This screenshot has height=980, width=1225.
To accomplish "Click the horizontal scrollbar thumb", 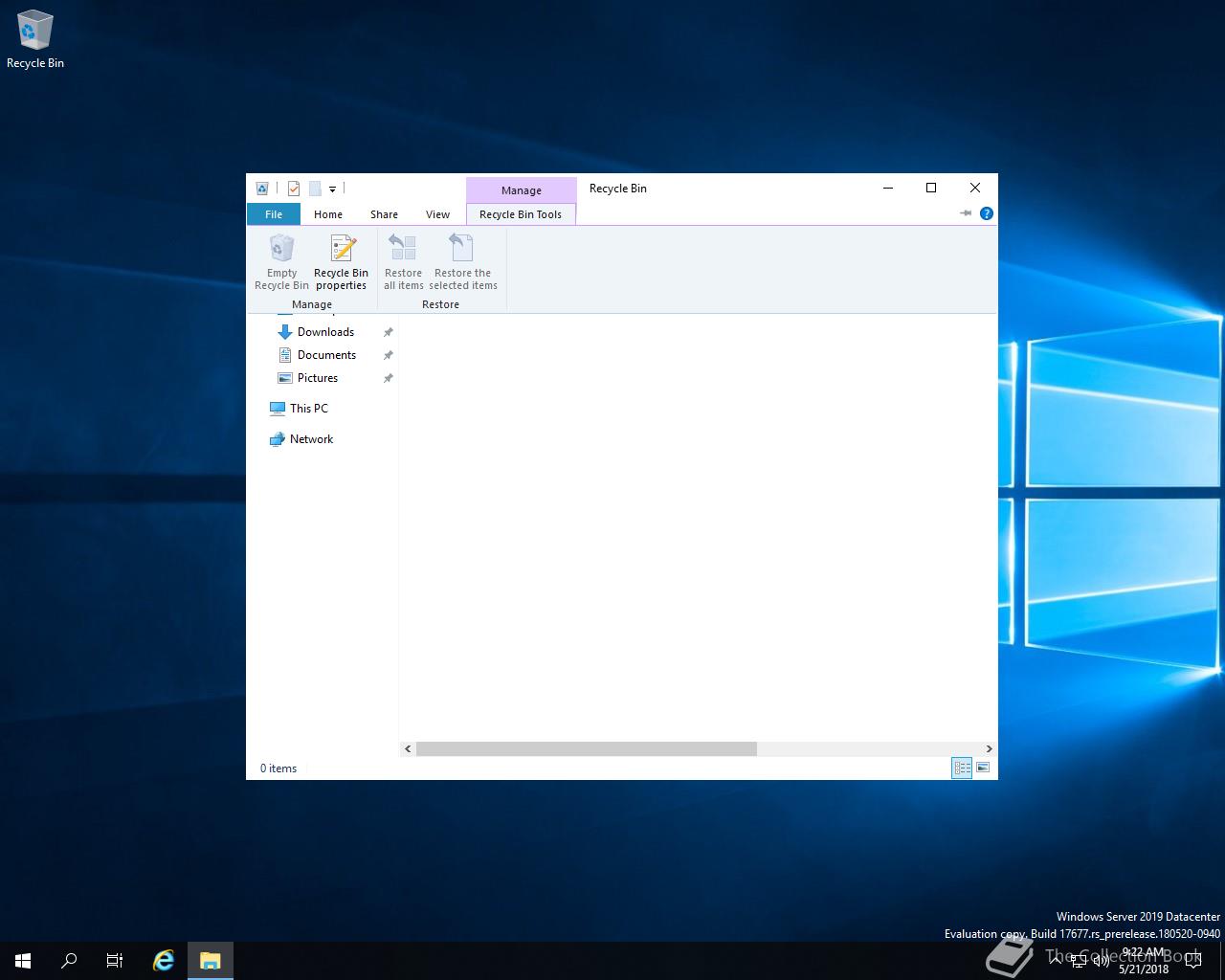I will click(x=587, y=748).
